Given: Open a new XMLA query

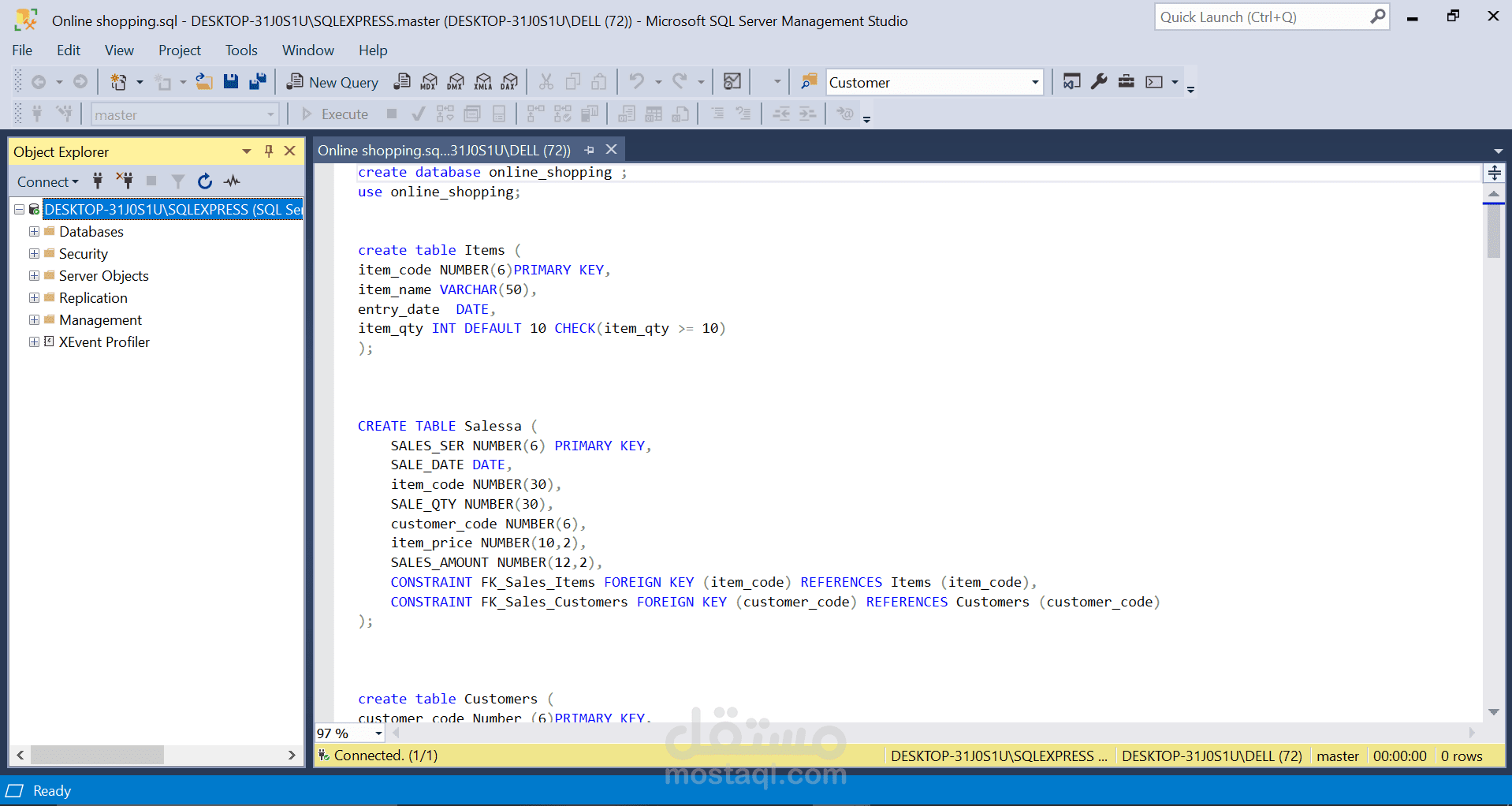Looking at the screenshot, I should pyautogui.click(x=483, y=82).
